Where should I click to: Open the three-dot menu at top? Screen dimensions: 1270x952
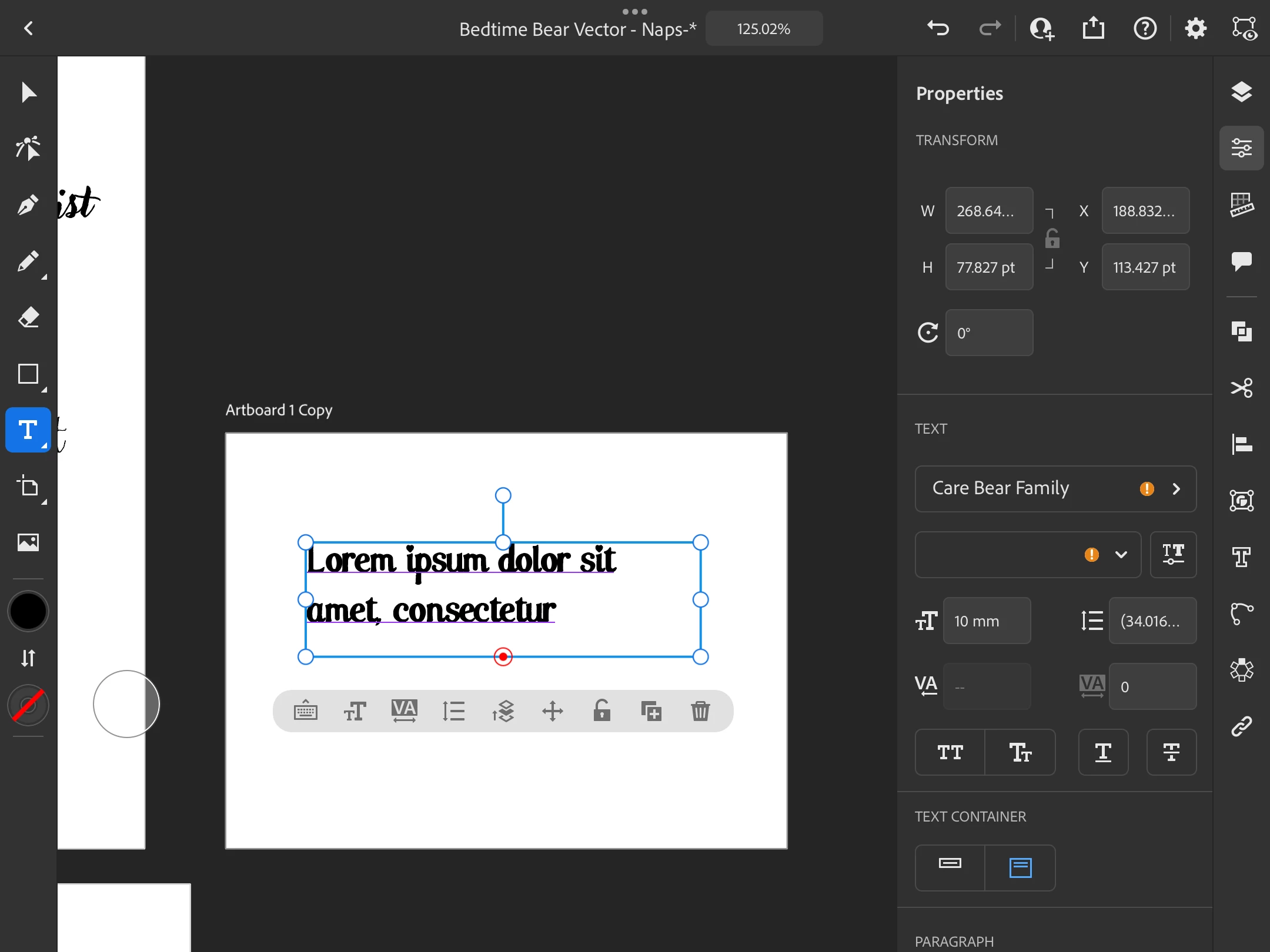click(634, 11)
